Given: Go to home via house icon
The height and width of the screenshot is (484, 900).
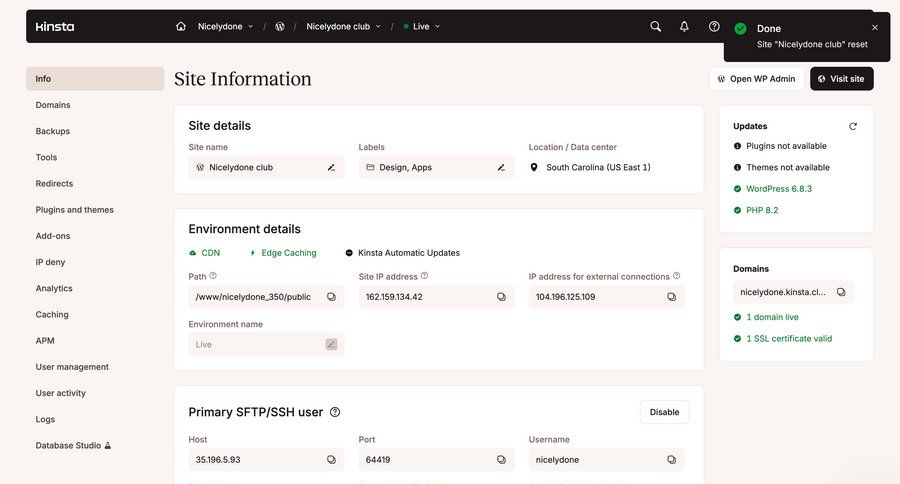Looking at the screenshot, I should point(181,26).
